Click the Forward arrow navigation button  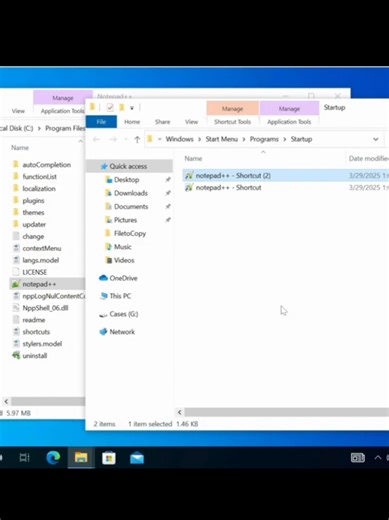click(113, 139)
